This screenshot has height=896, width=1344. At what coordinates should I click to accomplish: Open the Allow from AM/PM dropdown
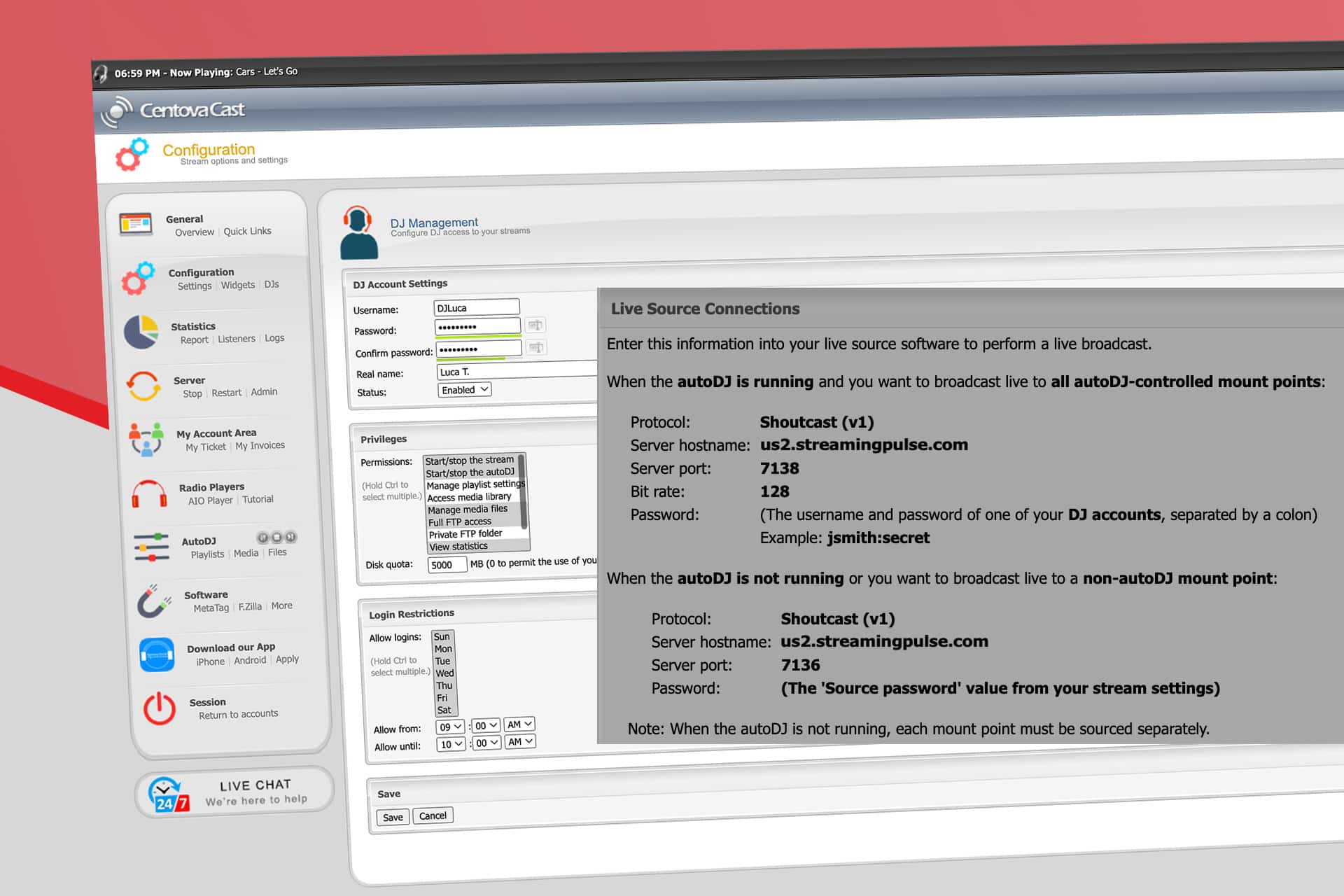[519, 724]
